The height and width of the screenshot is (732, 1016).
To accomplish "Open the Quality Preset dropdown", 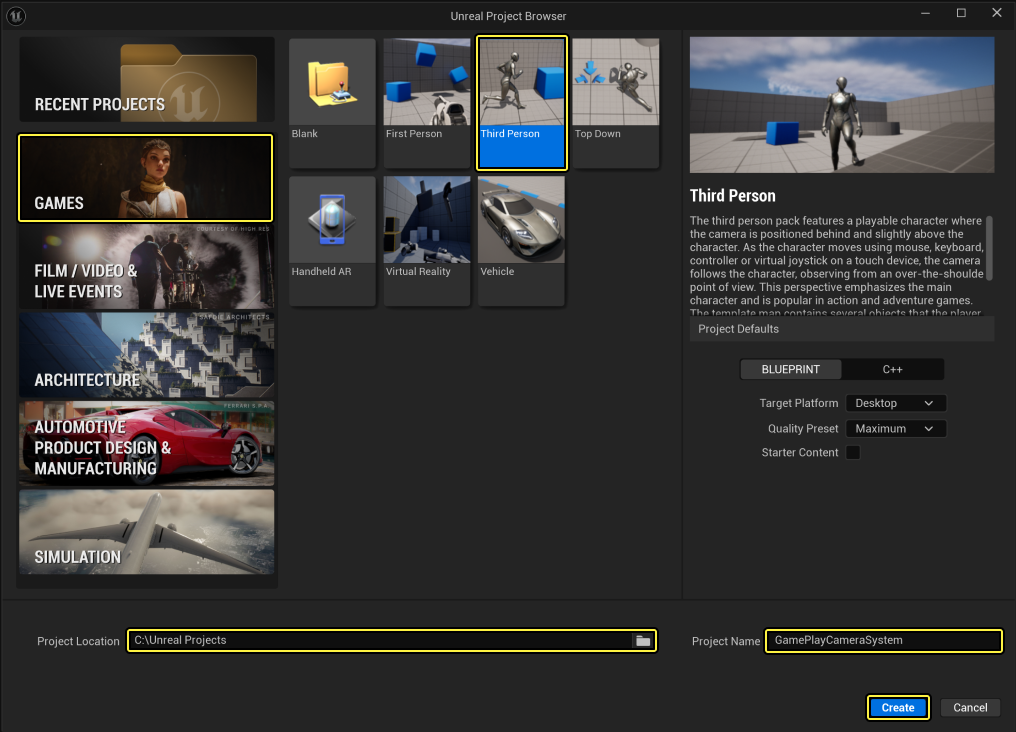I will pos(895,428).
